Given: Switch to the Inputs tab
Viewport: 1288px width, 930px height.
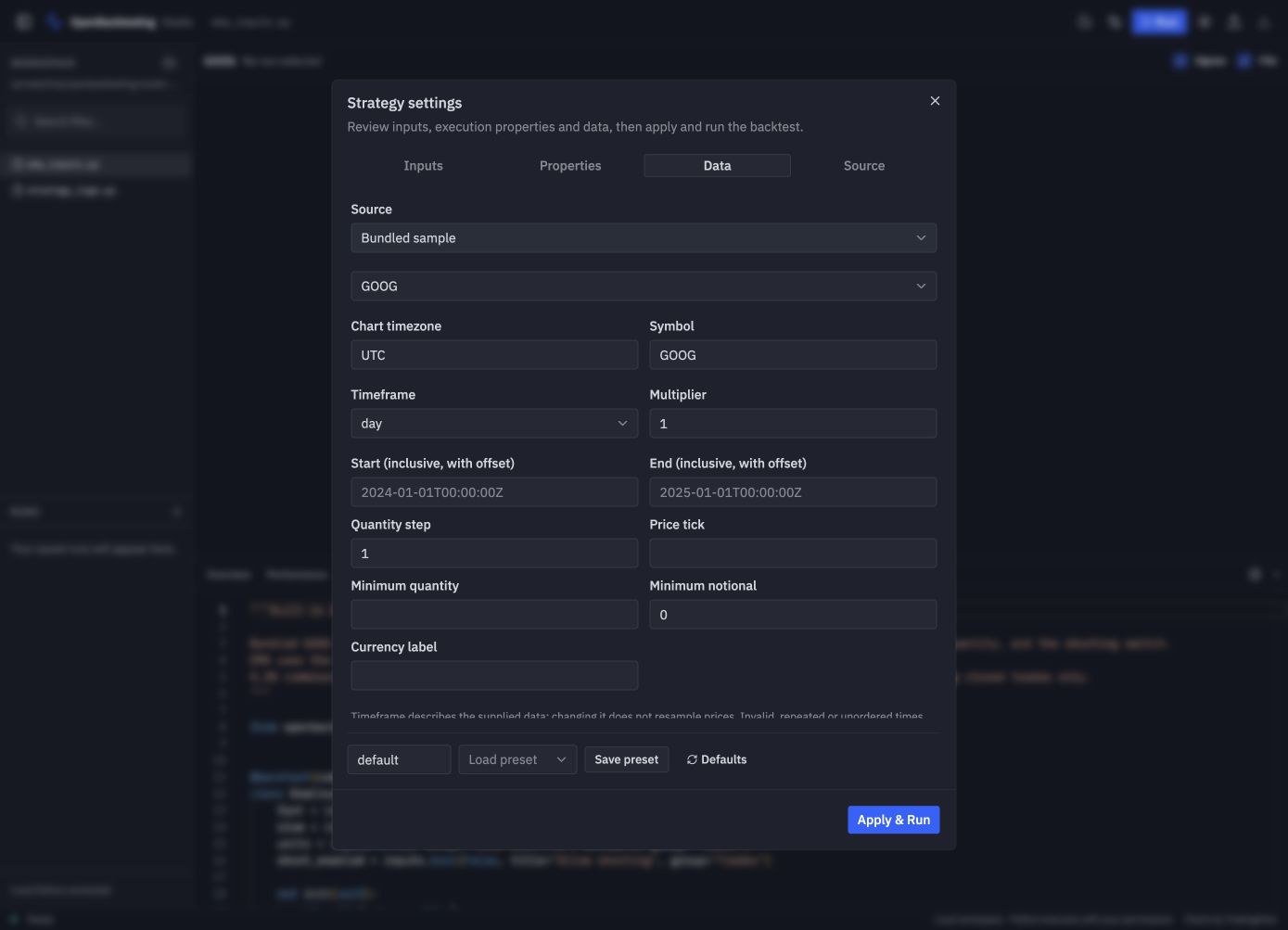Looking at the screenshot, I should point(423,165).
